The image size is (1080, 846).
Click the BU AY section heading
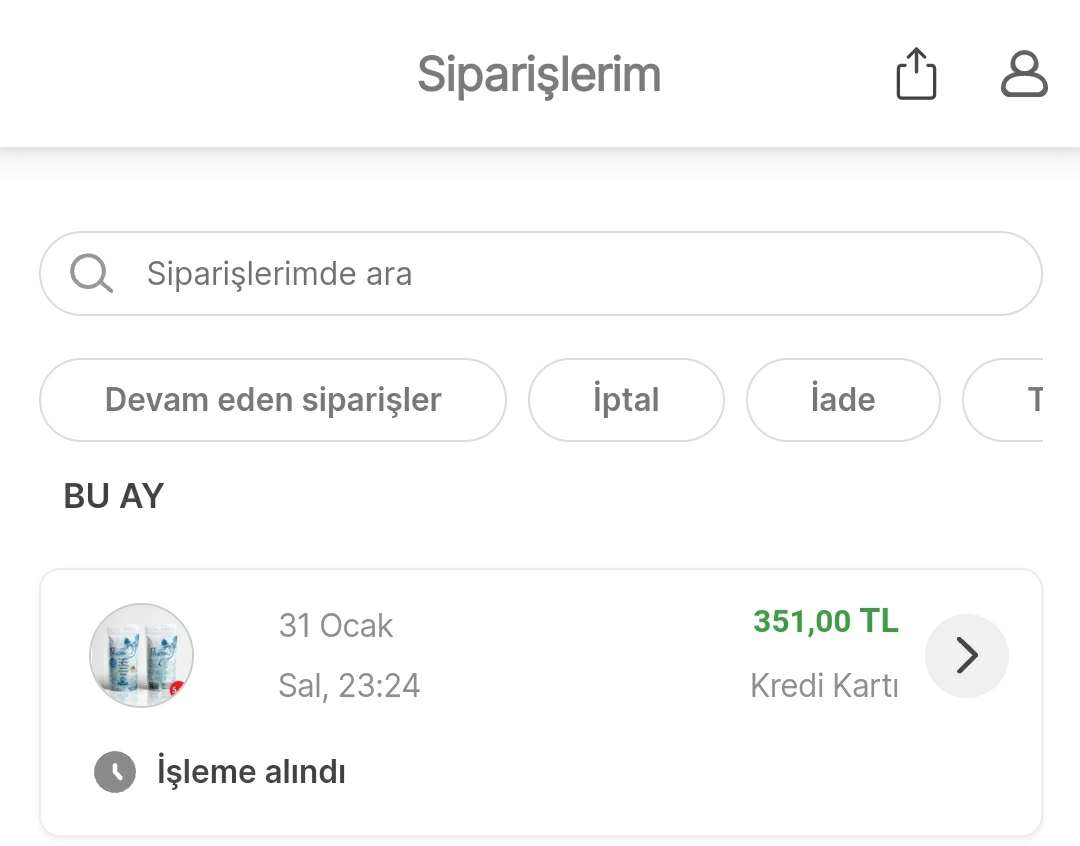(x=114, y=496)
